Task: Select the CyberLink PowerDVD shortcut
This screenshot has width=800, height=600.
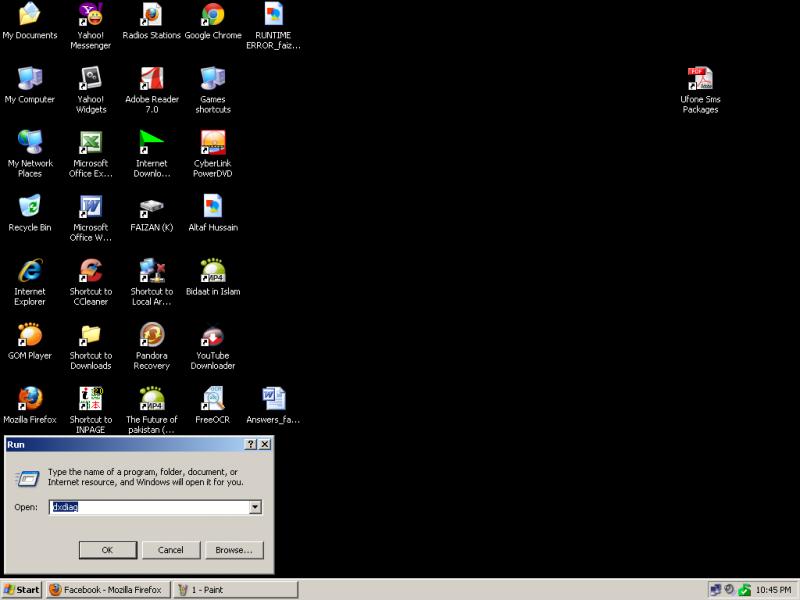Action: tap(212, 143)
